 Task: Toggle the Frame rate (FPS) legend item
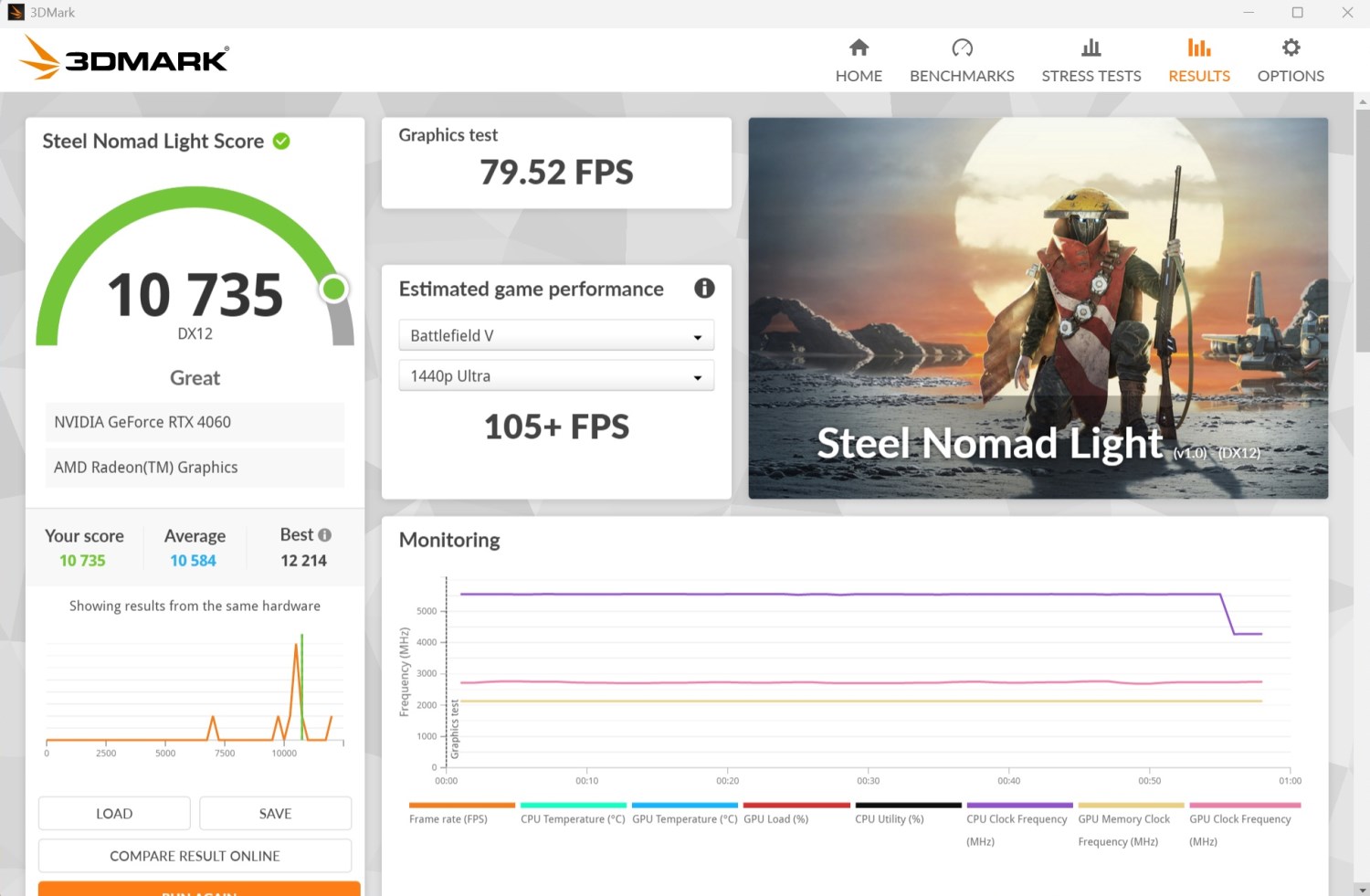coord(448,819)
